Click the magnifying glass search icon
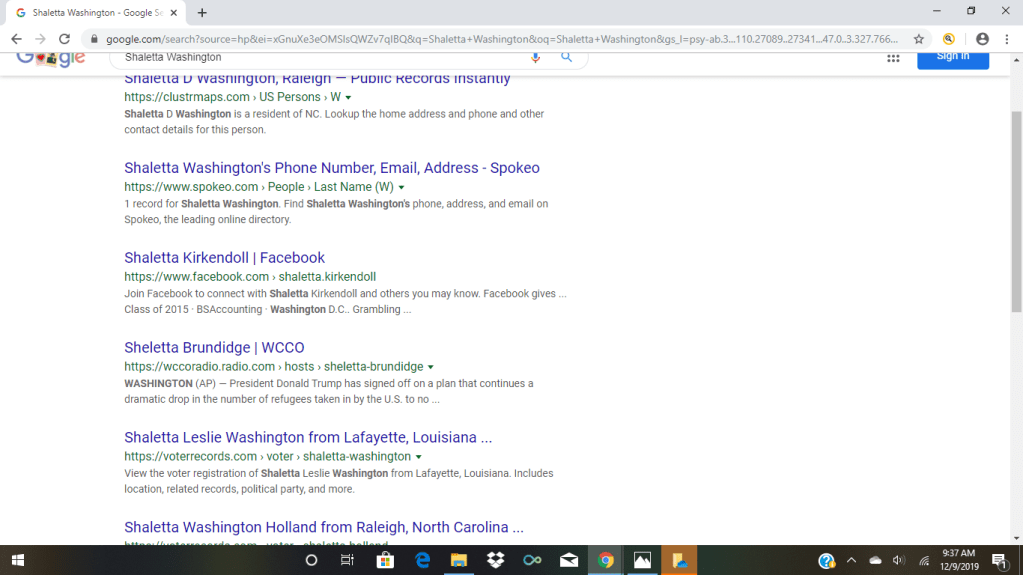Image resolution: width=1023 pixels, height=575 pixels. pos(566,57)
